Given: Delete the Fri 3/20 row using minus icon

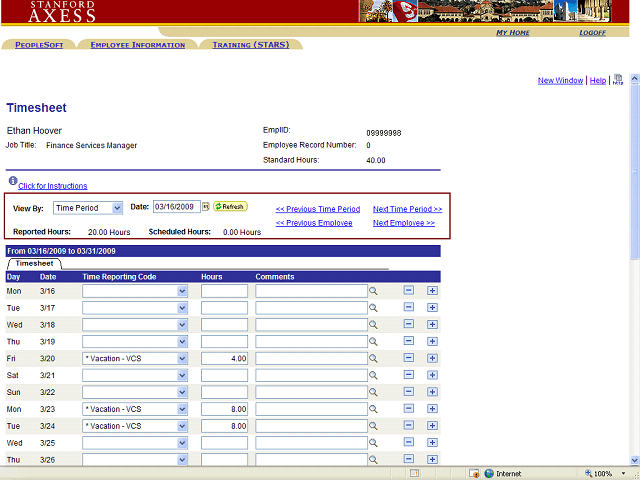Looking at the screenshot, I should click(x=409, y=358).
